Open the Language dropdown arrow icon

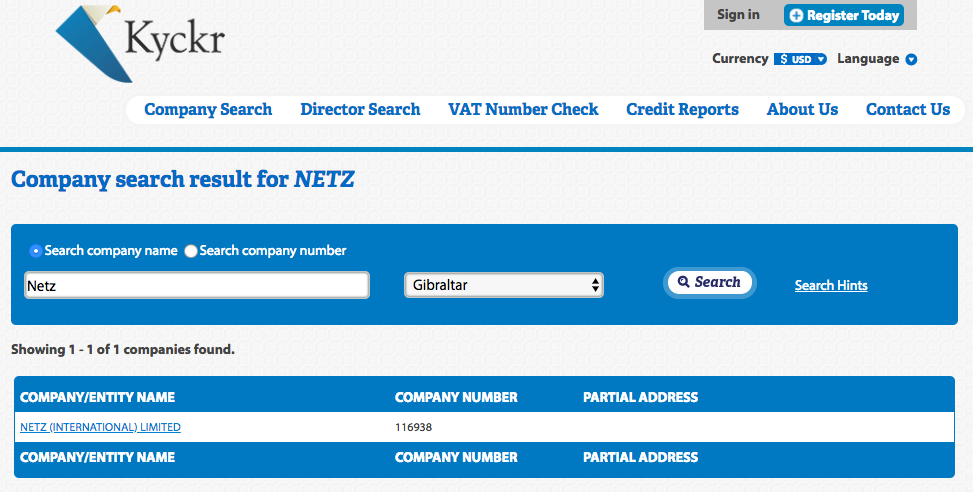click(x=911, y=60)
